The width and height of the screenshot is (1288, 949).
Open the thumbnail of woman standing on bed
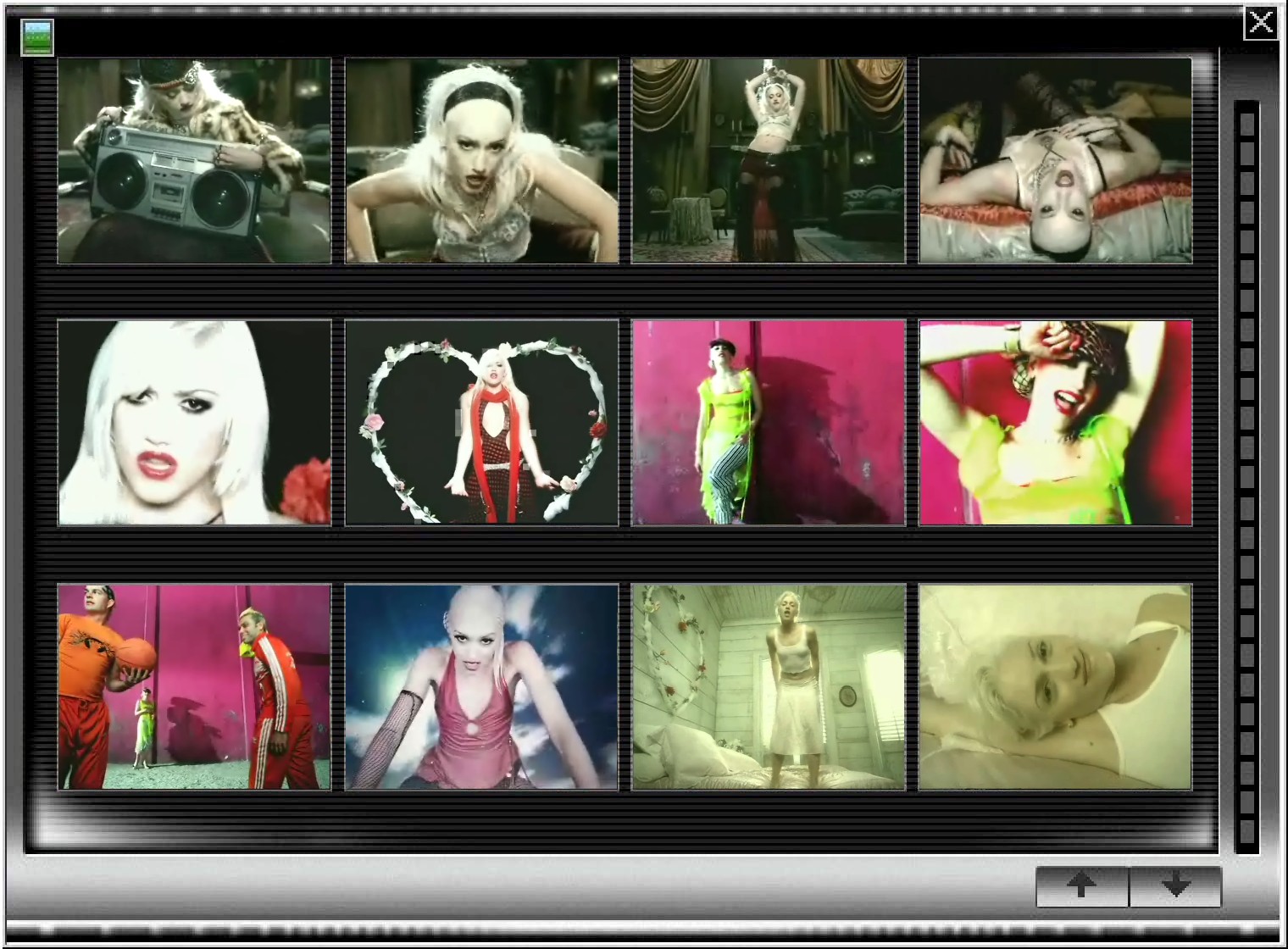[769, 687]
